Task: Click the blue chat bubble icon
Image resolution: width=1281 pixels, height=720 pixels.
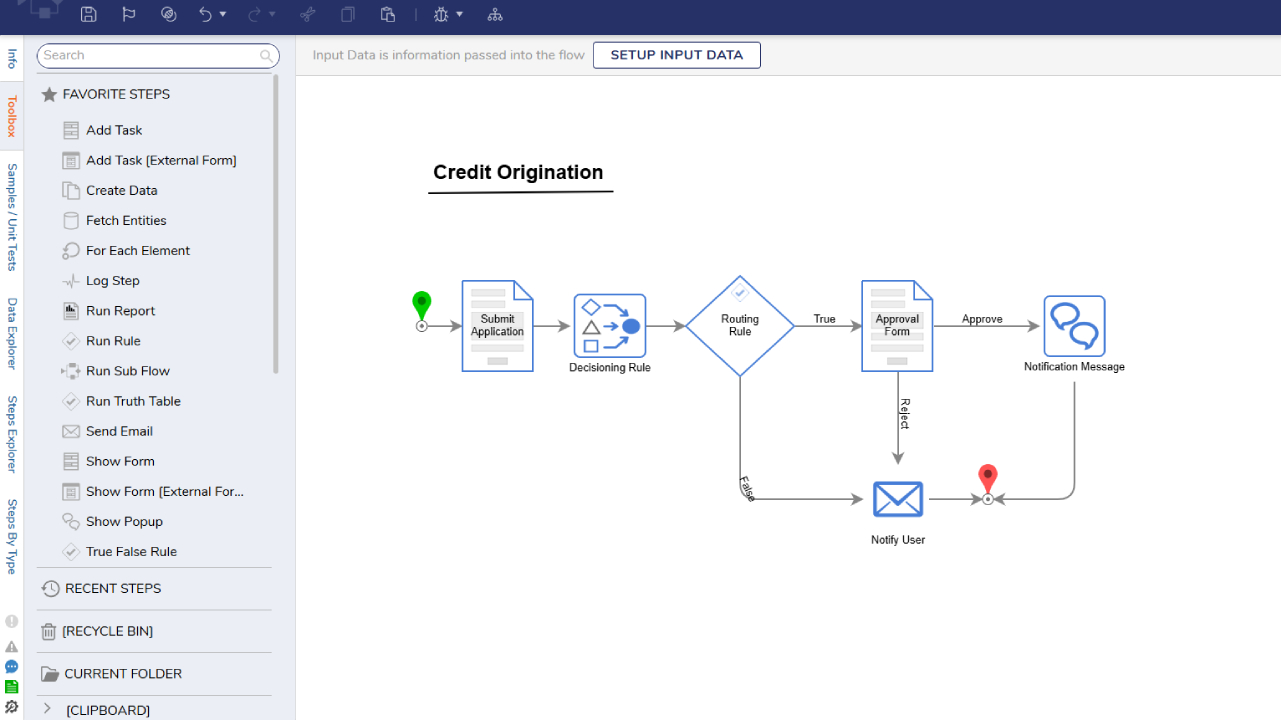Action: click(x=12, y=667)
